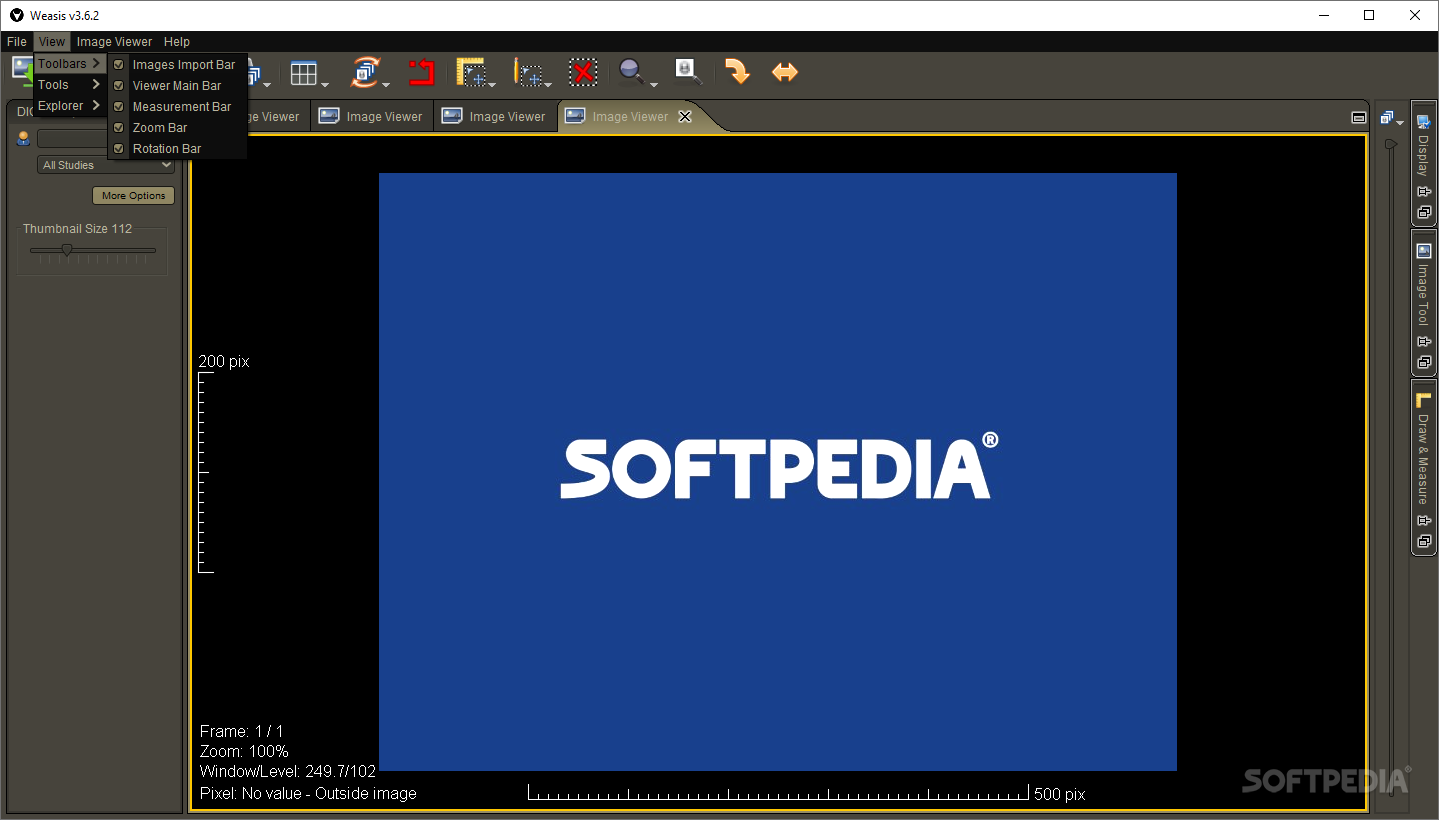This screenshot has width=1439, height=820.
Task: Restore the Display panel window
Action: (x=1424, y=212)
